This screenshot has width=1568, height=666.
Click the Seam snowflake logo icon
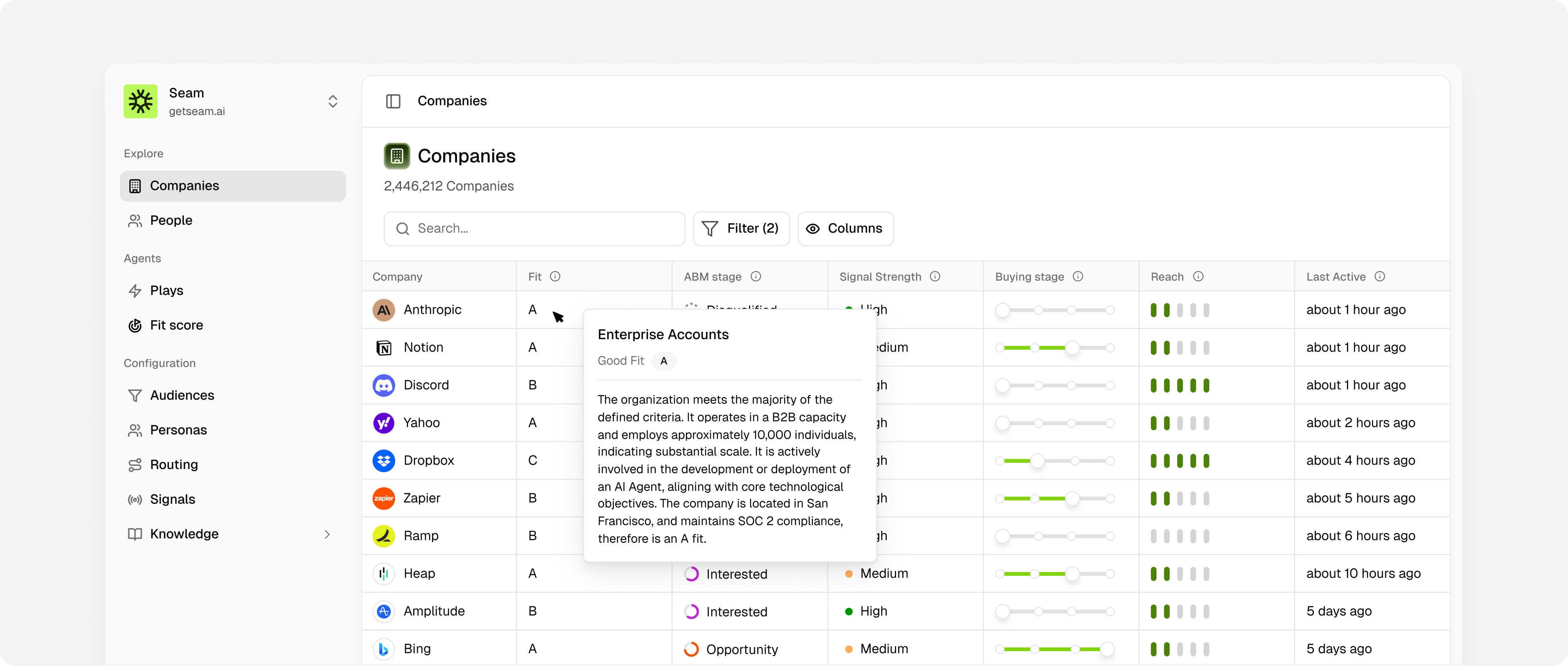[141, 101]
